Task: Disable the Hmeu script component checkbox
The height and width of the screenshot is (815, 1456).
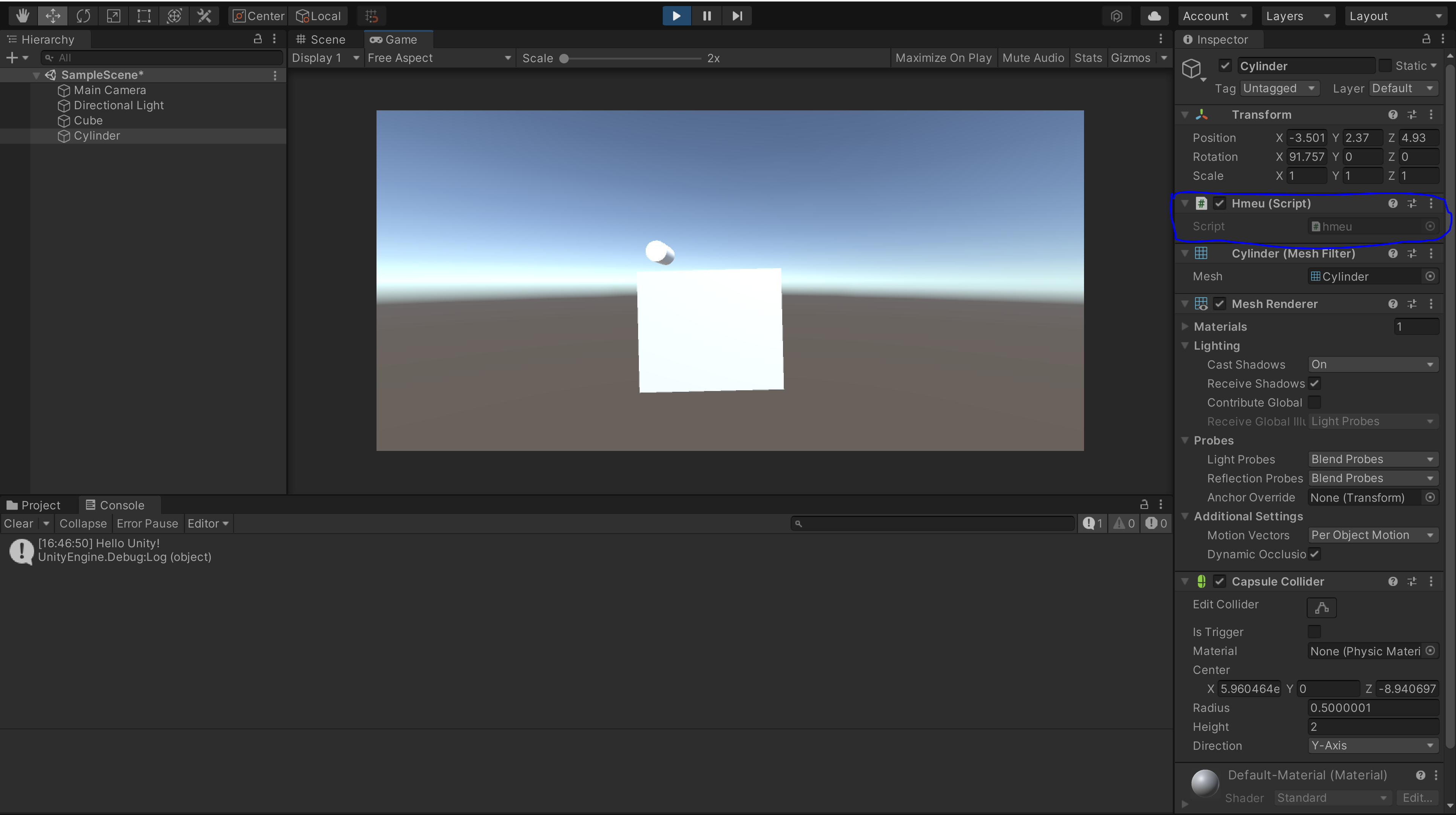Action: click(1219, 204)
